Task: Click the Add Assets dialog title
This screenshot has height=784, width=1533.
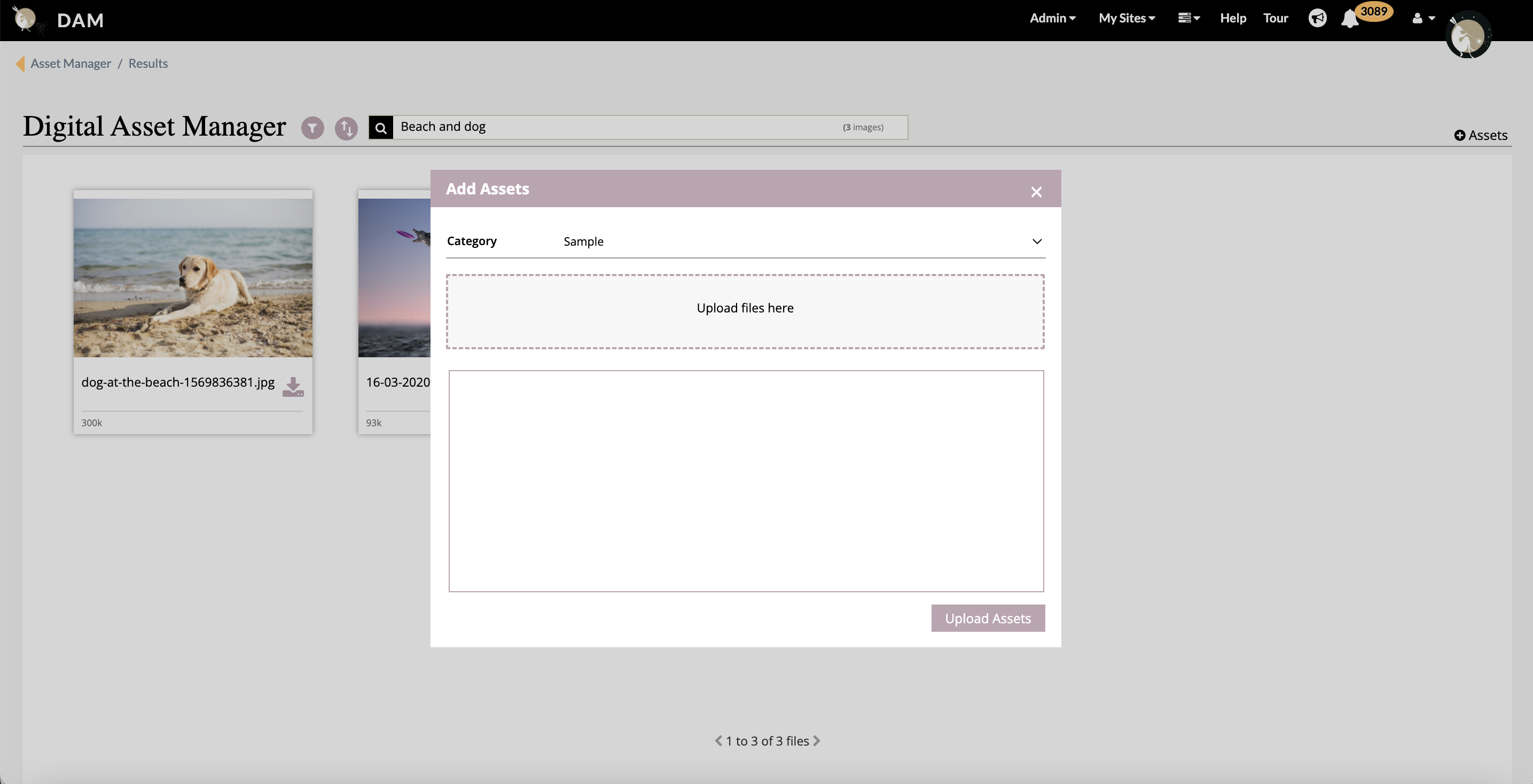Action: pos(487,189)
